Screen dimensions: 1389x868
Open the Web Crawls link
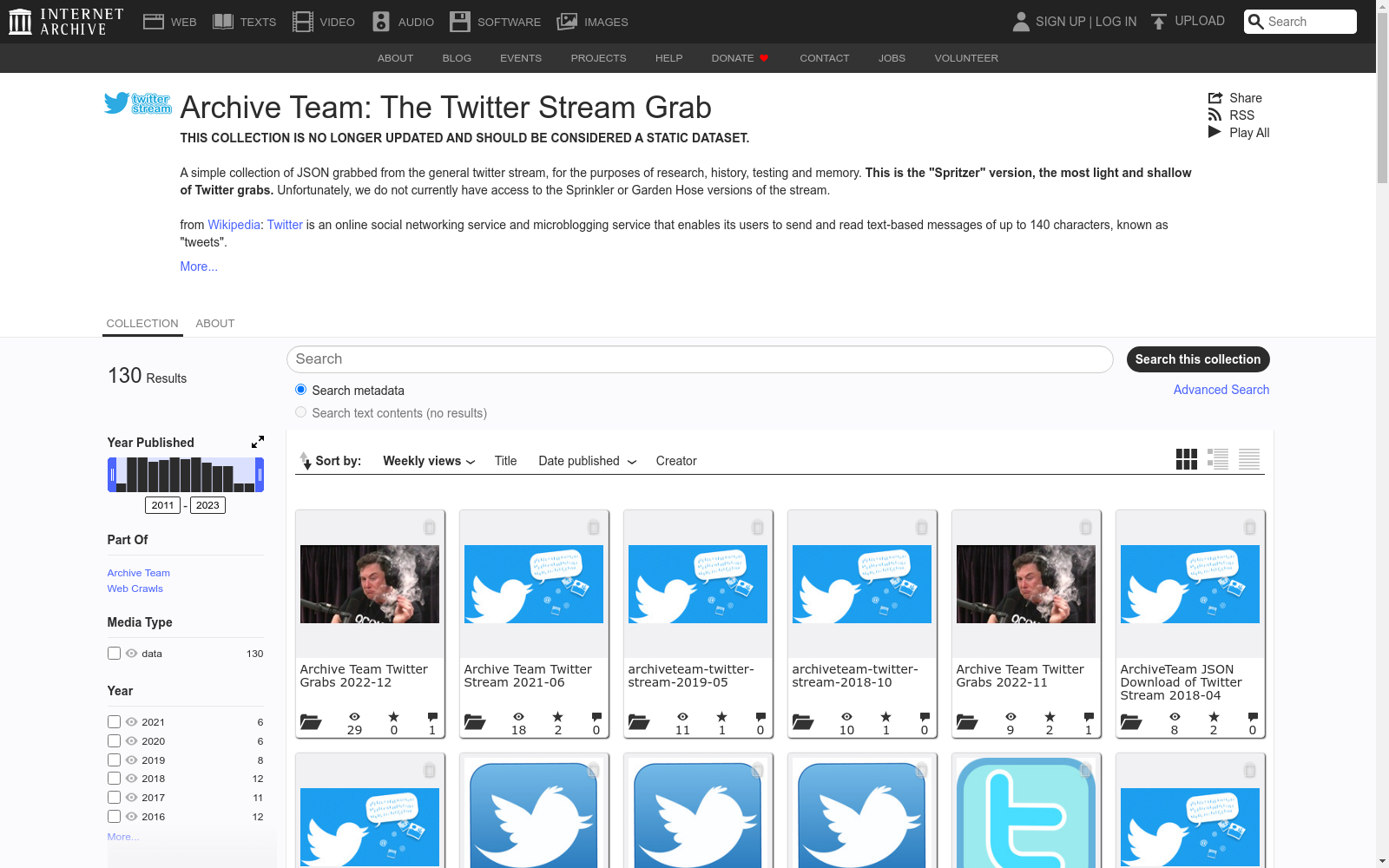135,589
